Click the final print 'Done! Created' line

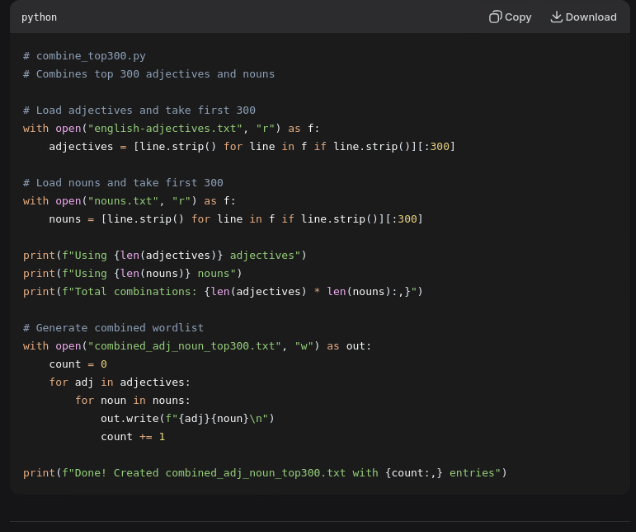click(x=264, y=473)
